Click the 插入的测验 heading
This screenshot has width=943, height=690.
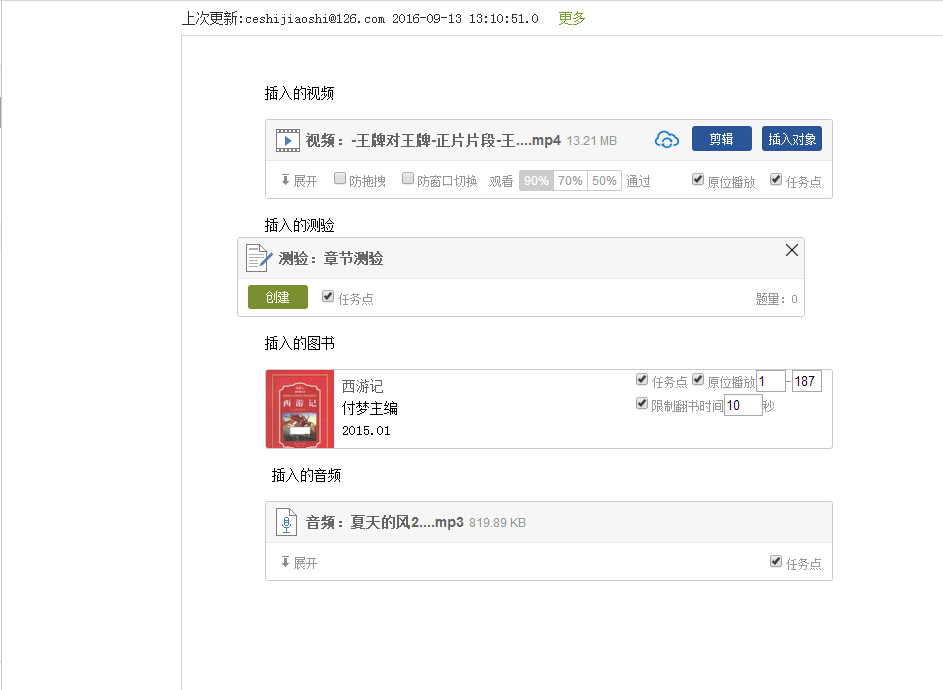(299, 226)
